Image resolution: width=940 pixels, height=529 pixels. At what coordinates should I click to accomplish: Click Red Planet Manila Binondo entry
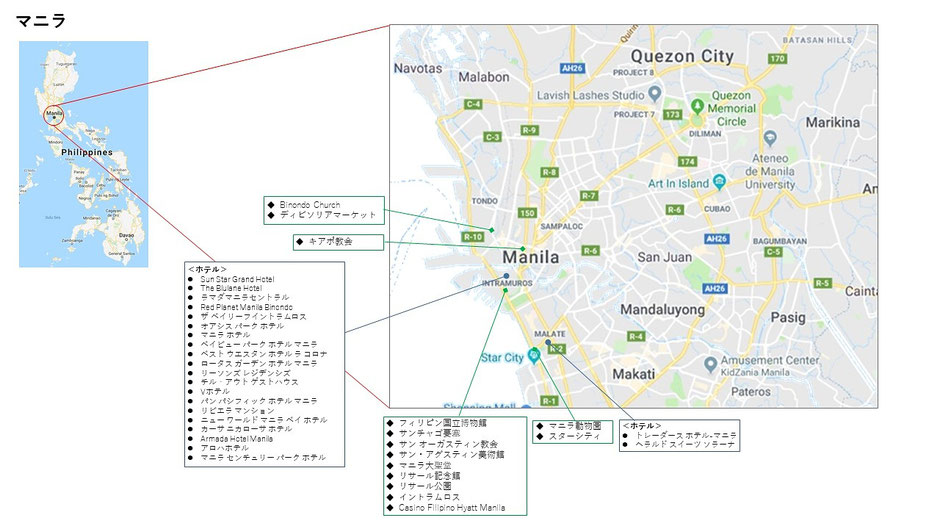tap(246, 307)
